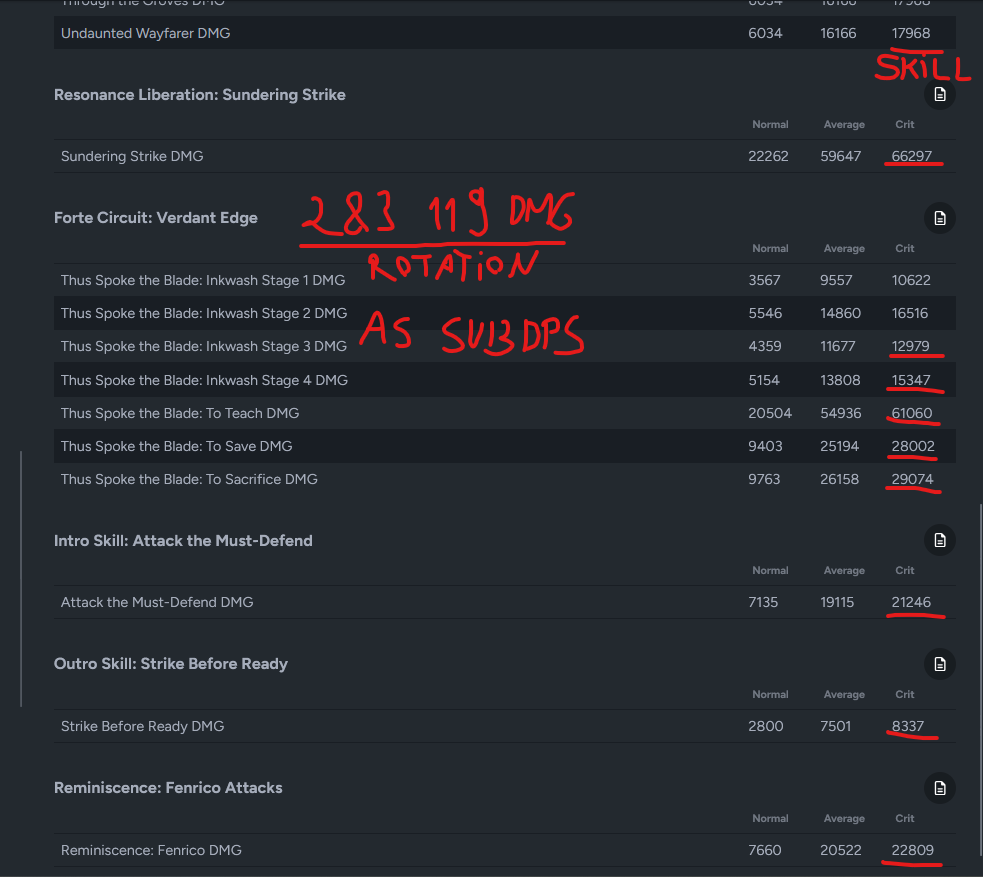
Task: Open details icon for Intro Skill: Attack the Must-Defend
Action: [x=939, y=540]
